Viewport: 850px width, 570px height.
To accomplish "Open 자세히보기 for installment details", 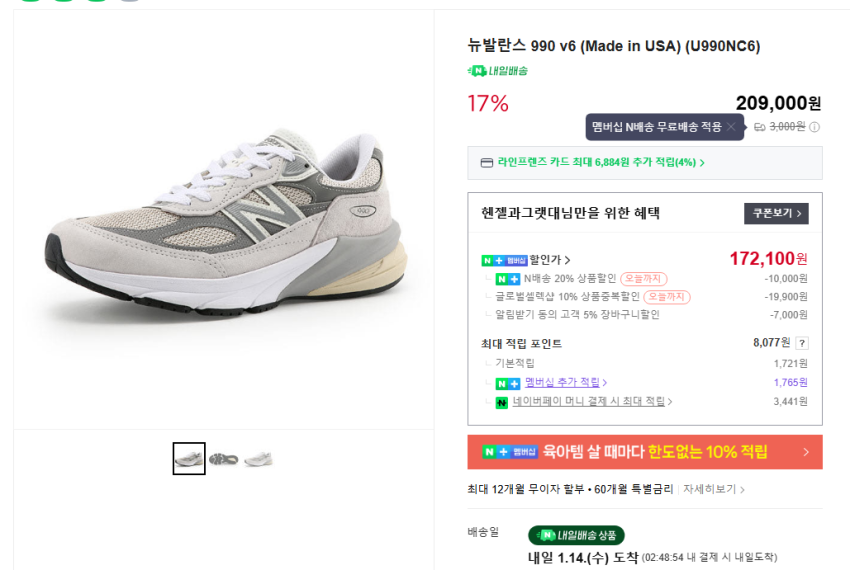I will coord(714,489).
